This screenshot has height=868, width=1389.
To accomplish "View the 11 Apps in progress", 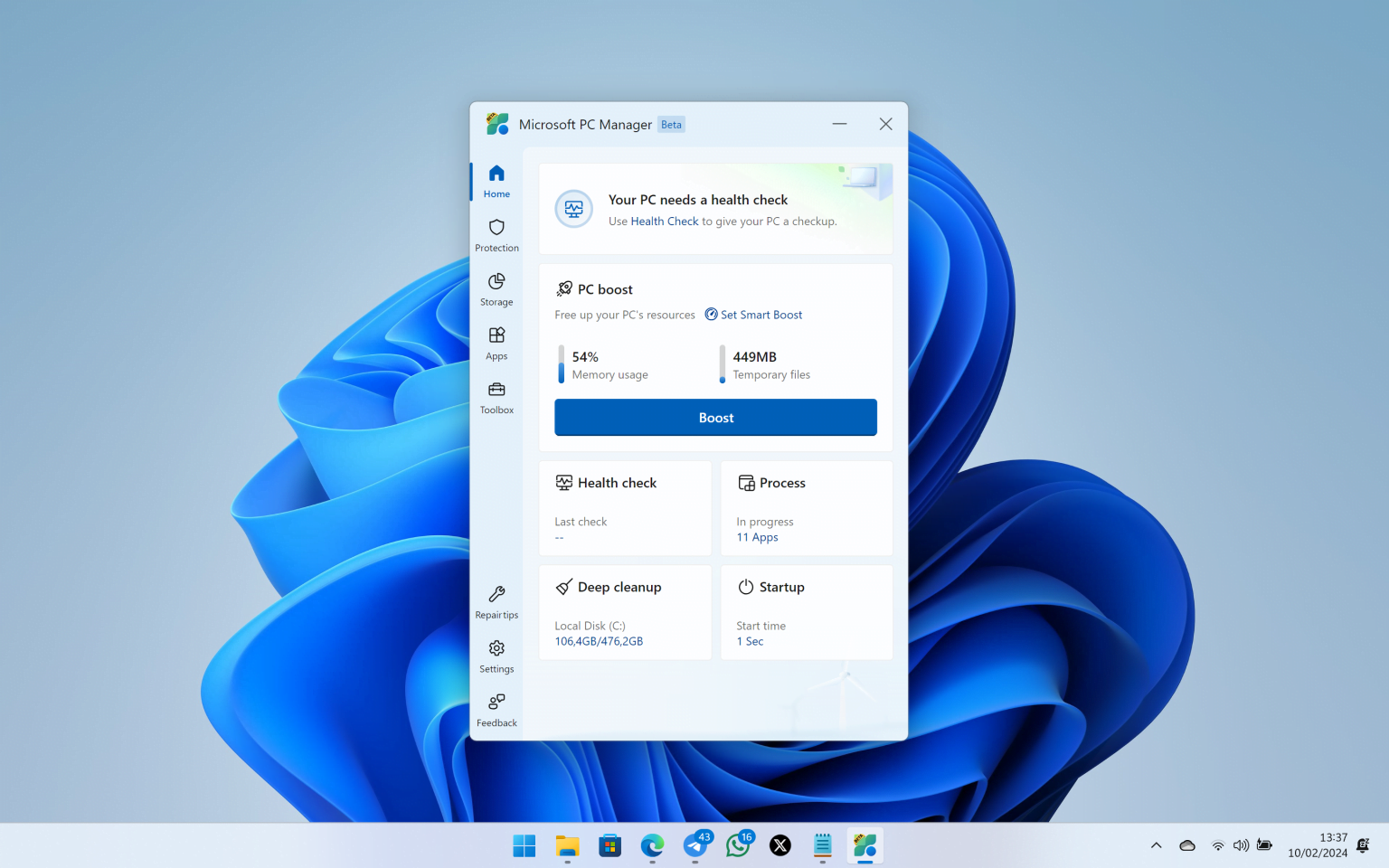I will pyautogui.click(x=757, y=536).
